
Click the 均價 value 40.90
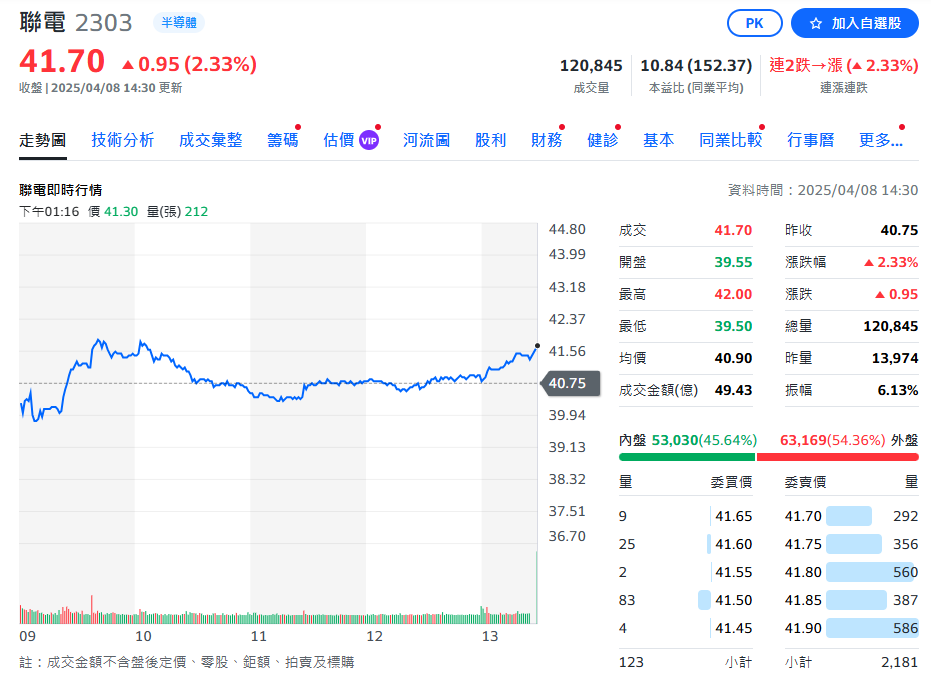(733, 358)
